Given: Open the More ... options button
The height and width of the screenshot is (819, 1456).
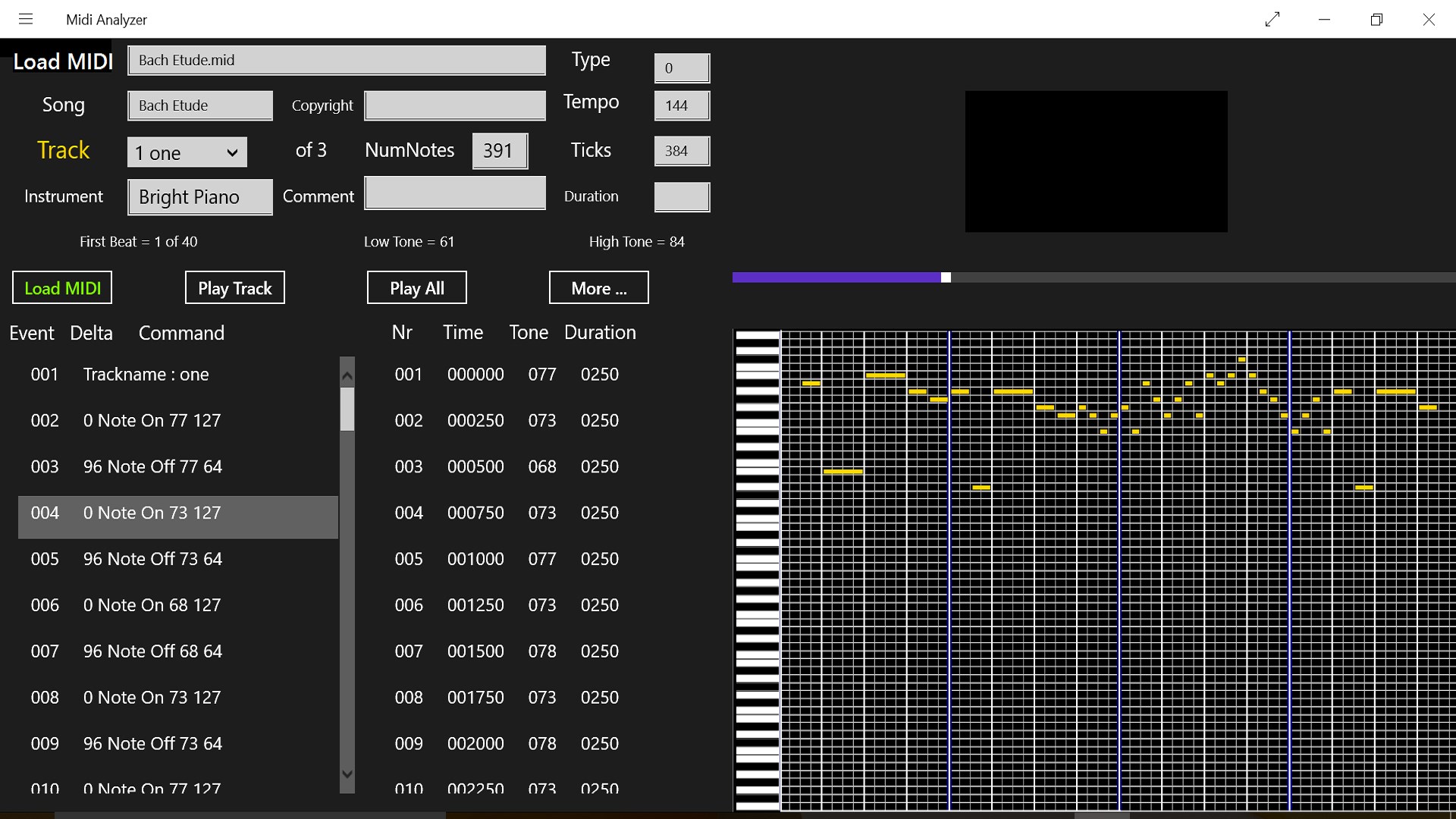Looking at the screenshot, I should click(599, 288).
